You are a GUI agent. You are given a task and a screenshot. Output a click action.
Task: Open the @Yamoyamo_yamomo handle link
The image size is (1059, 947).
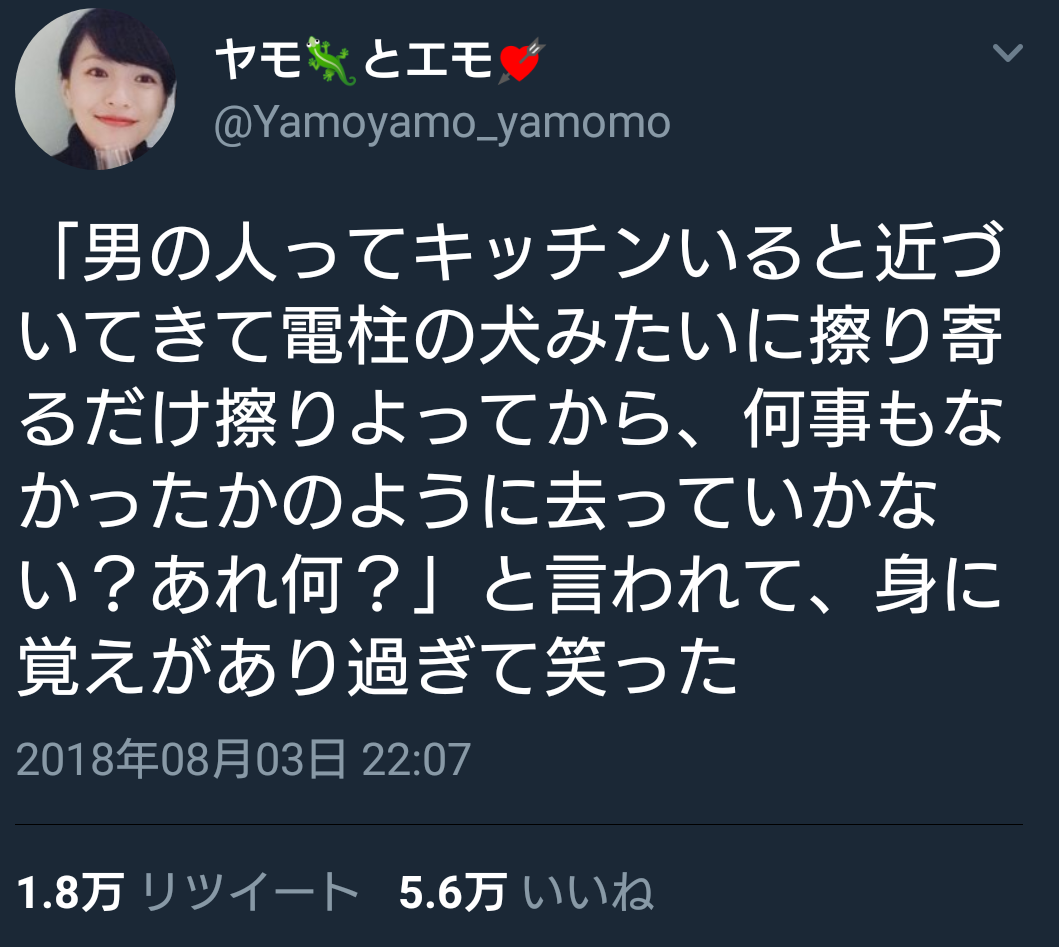442,123
